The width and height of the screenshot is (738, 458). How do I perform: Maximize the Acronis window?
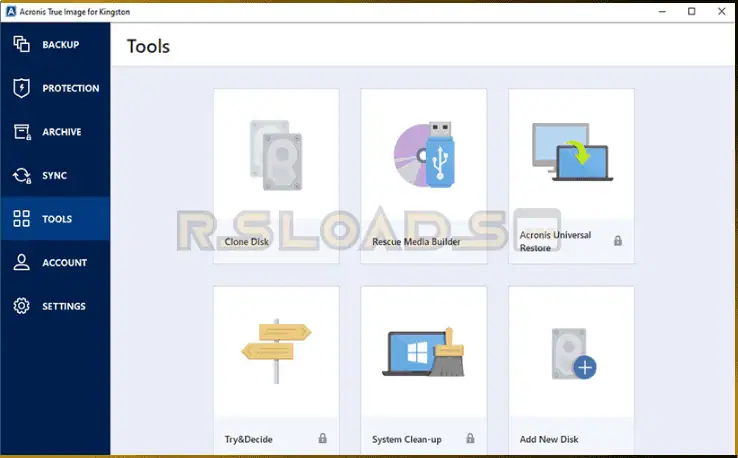(691, 11)
